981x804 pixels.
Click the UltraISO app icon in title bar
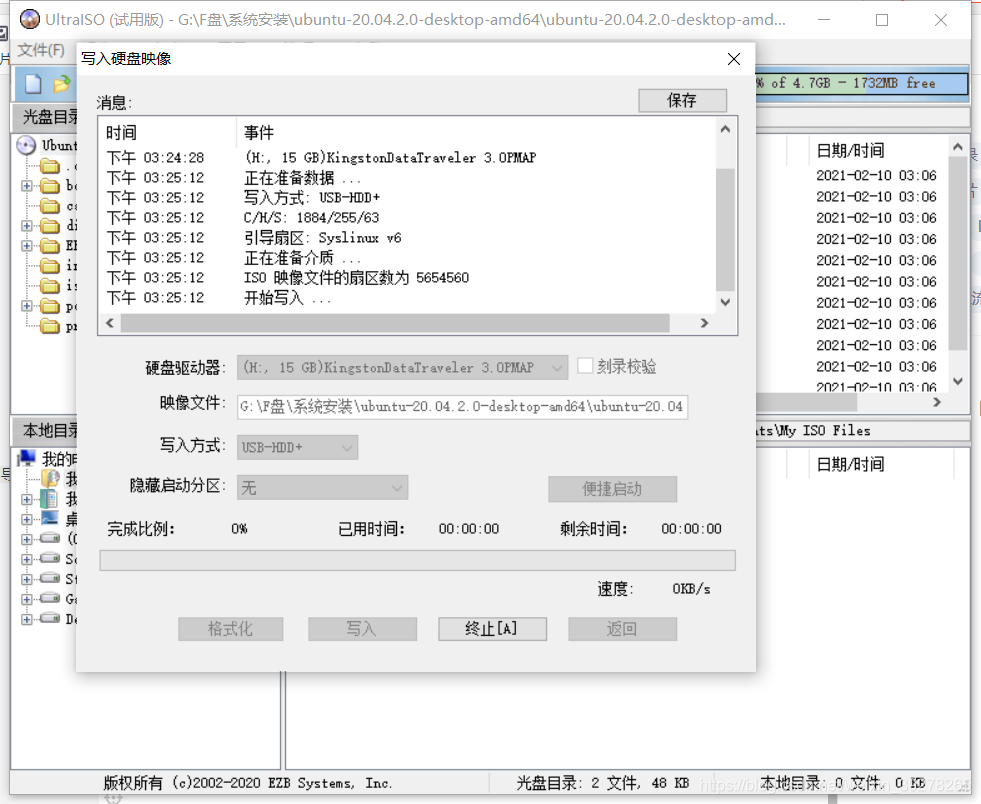29,19
